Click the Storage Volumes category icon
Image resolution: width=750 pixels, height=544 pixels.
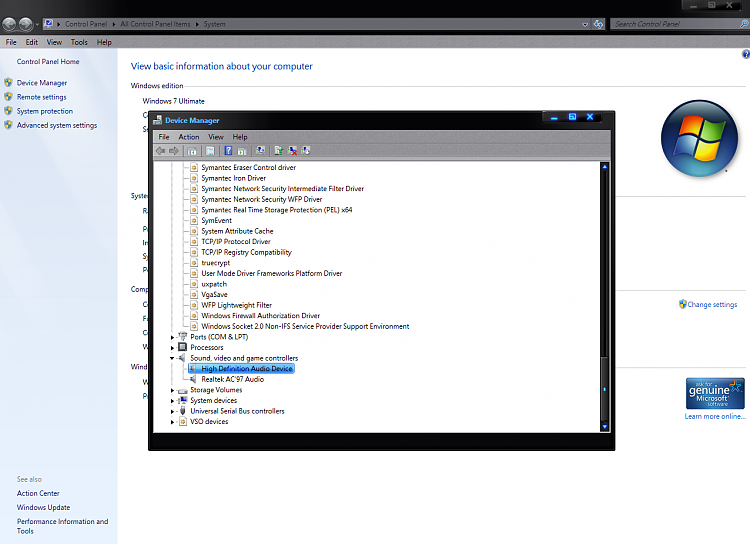182,390
